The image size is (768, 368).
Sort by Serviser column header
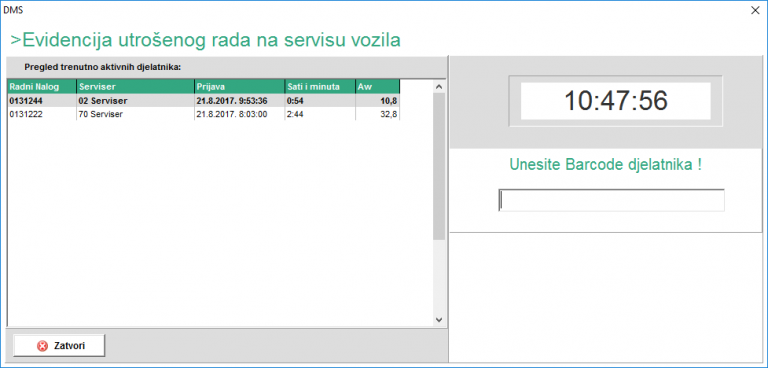click(135, 87)
